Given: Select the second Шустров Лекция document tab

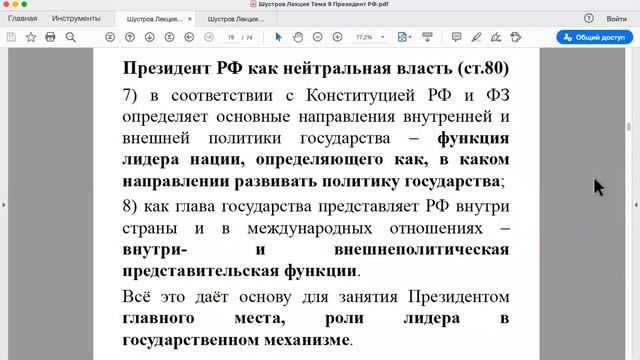Looking at the screenshot, I should pyautogui.click(x=236, y=19).
